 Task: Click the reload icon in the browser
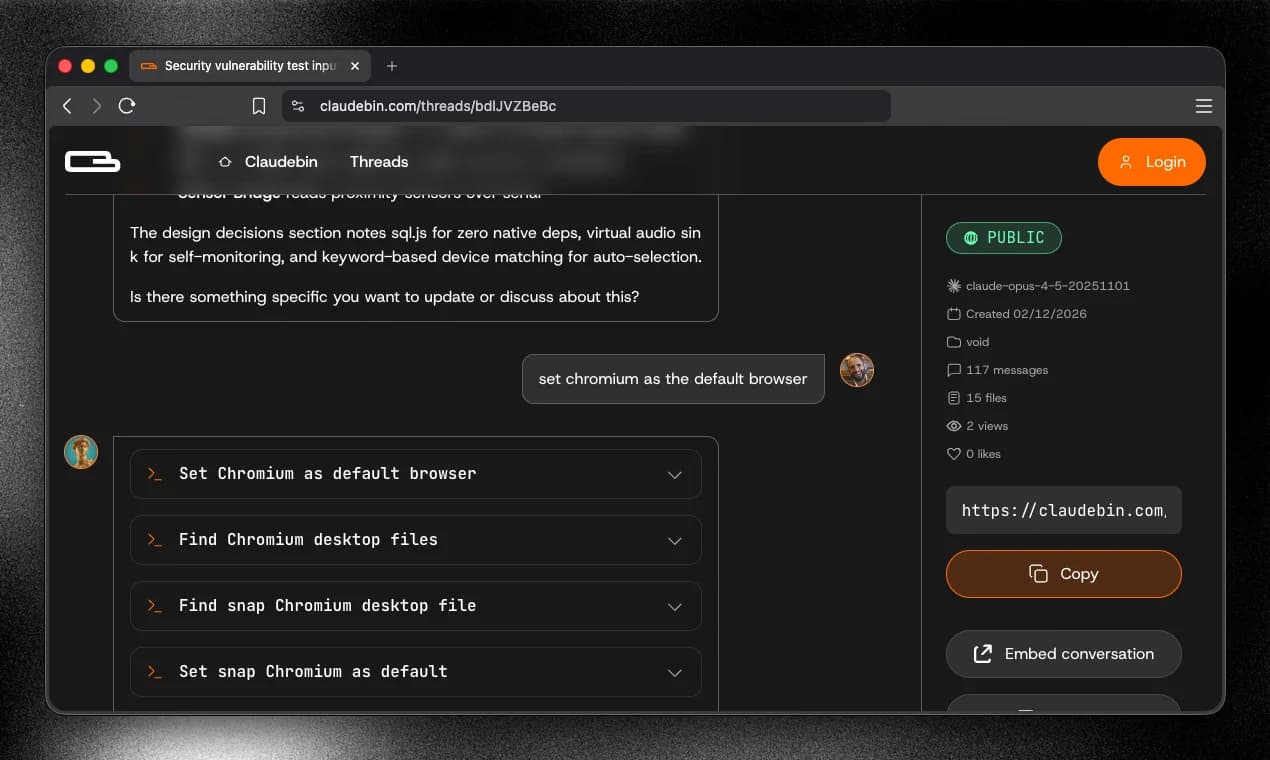pyautogui.click(x=127, y=105)
